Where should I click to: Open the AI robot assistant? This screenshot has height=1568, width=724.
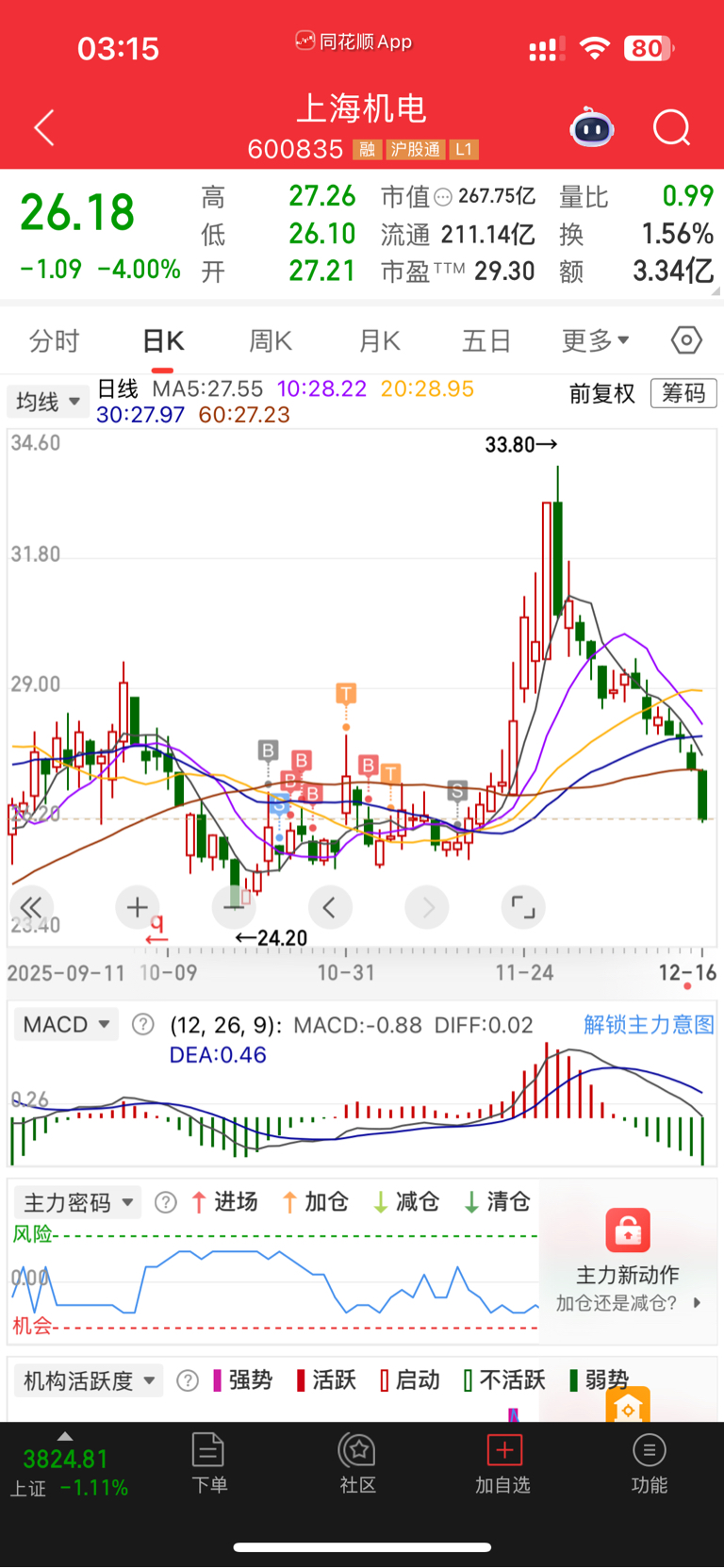click(592, 127)
